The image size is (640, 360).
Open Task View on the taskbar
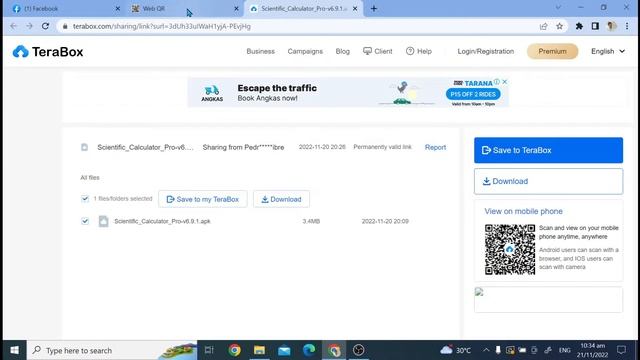209,350
